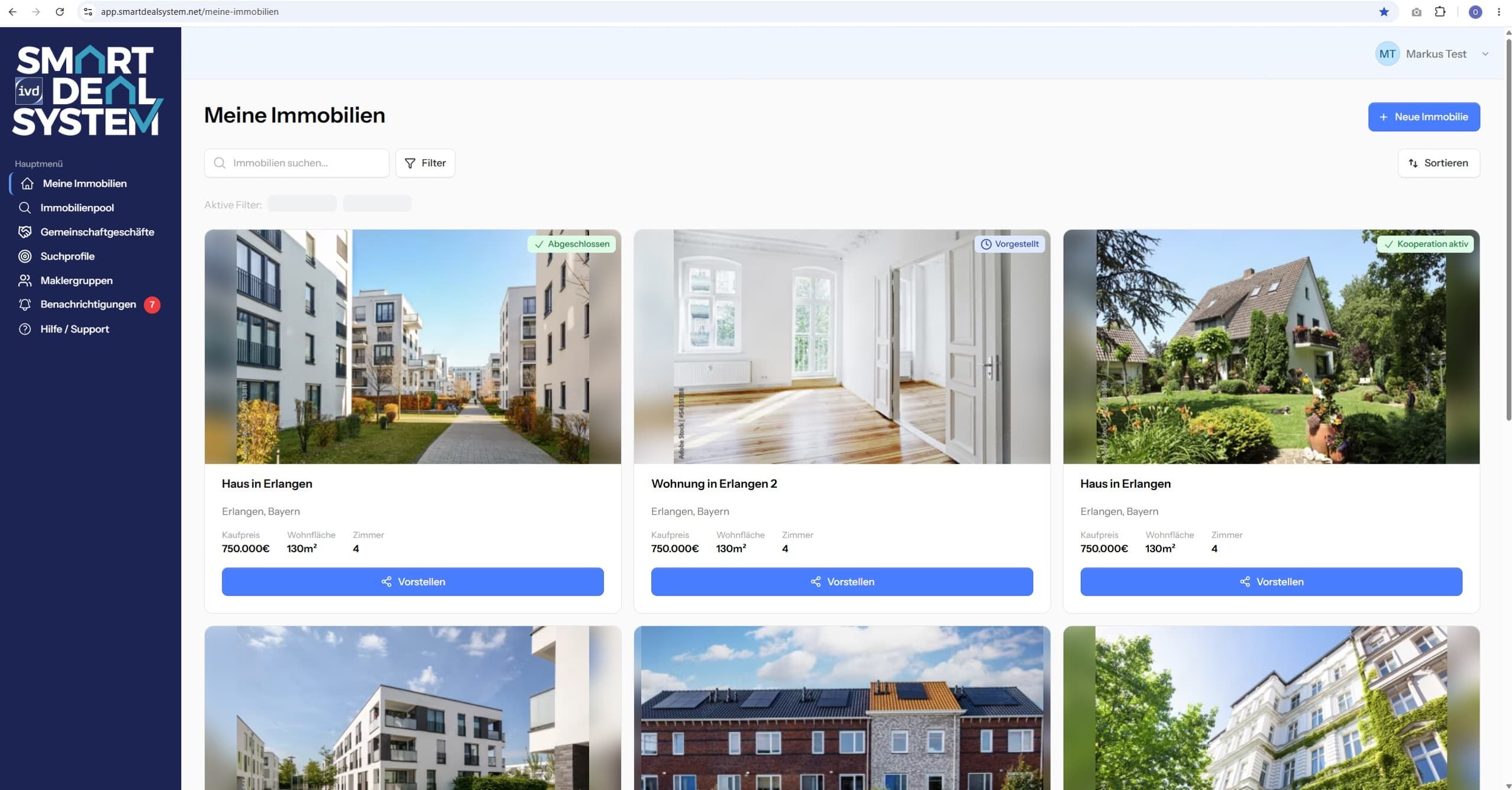This screenshot has height=790, width=1512.
Task: Expand the Markus Test account chevron
Action: [1485, 54]
